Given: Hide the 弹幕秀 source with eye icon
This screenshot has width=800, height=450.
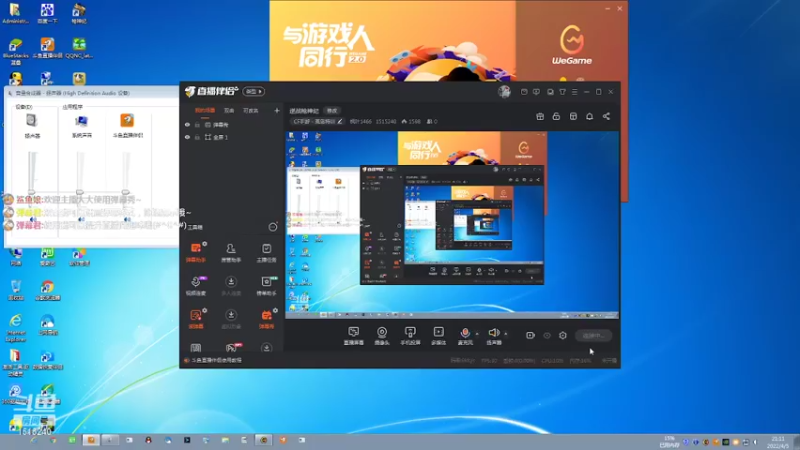Looking at the screenshot, I should tap(187, 124).
